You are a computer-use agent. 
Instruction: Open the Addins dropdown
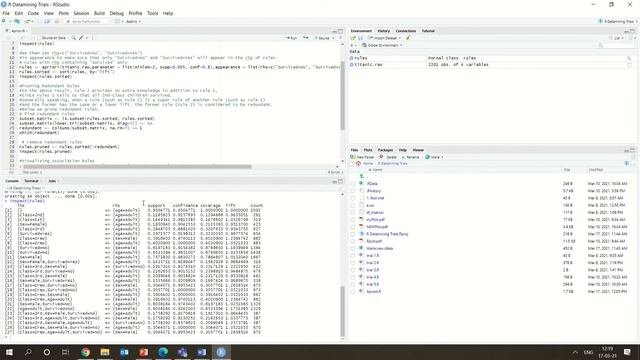click(133, 21)
